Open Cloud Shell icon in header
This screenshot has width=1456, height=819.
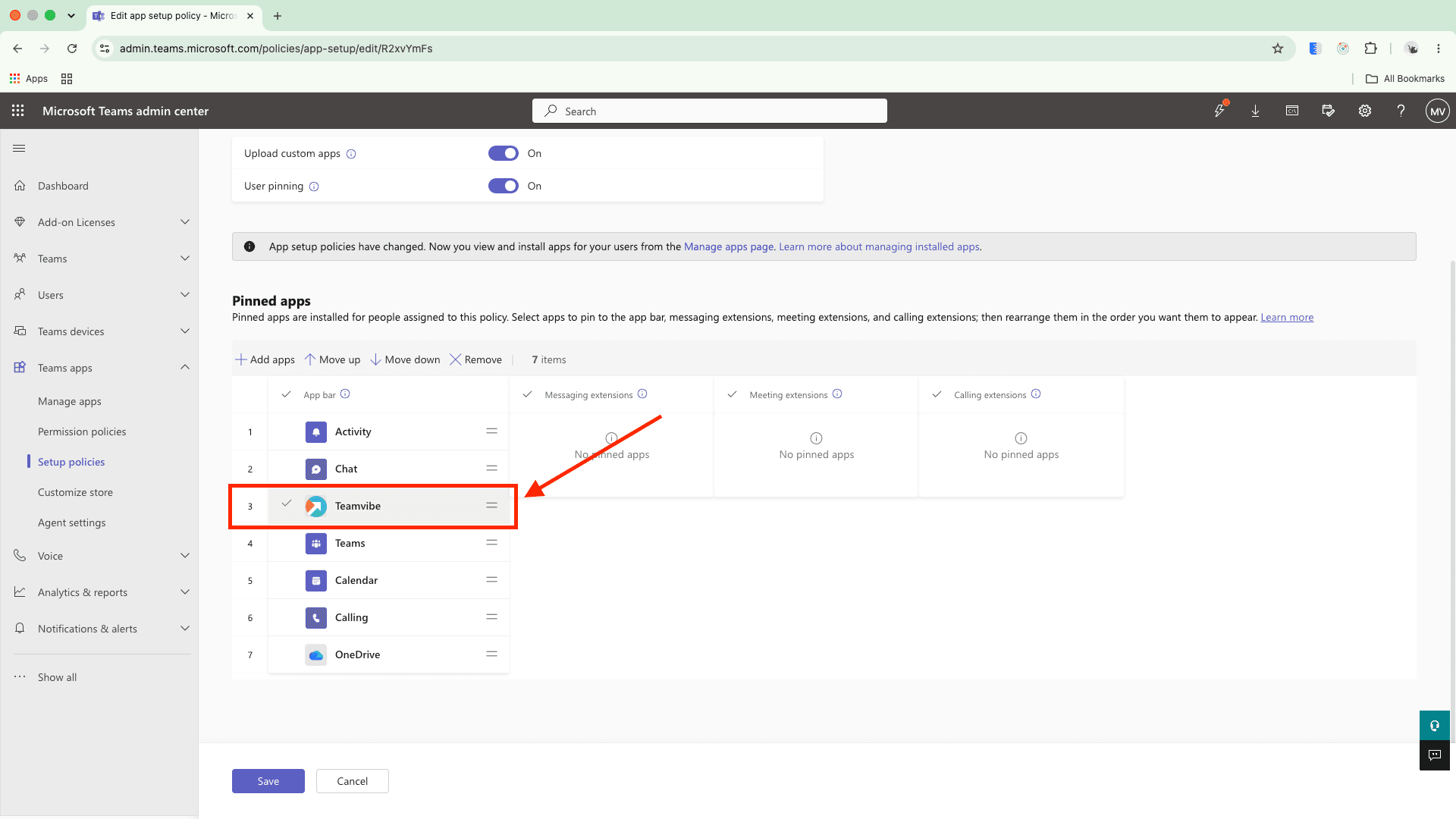(x=1292, y=111)
